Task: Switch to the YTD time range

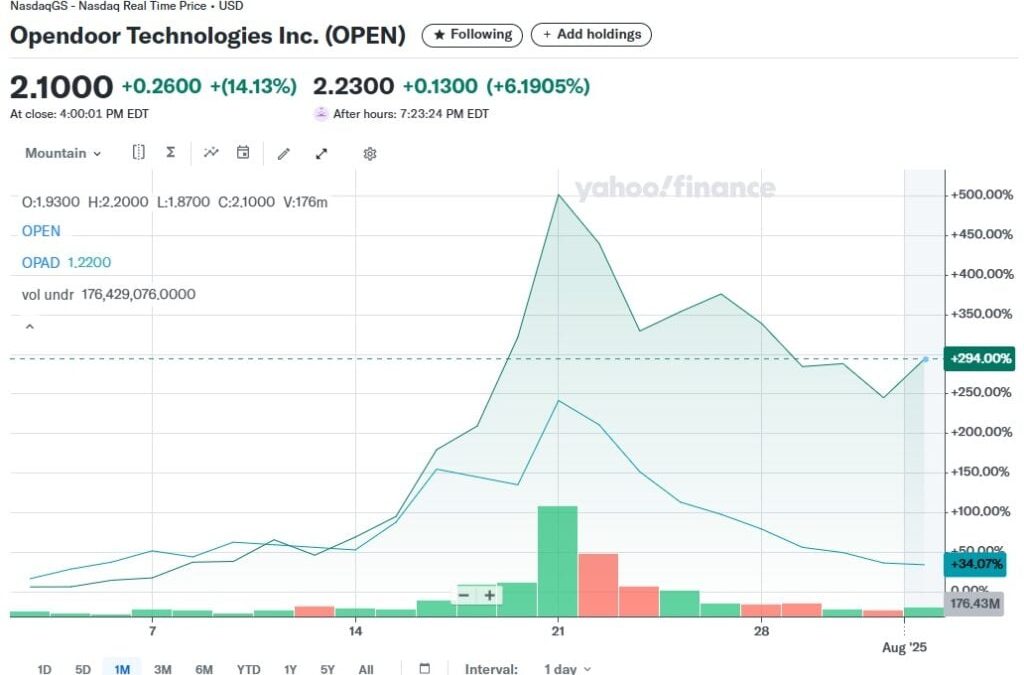Action: (x=249, y=669)
